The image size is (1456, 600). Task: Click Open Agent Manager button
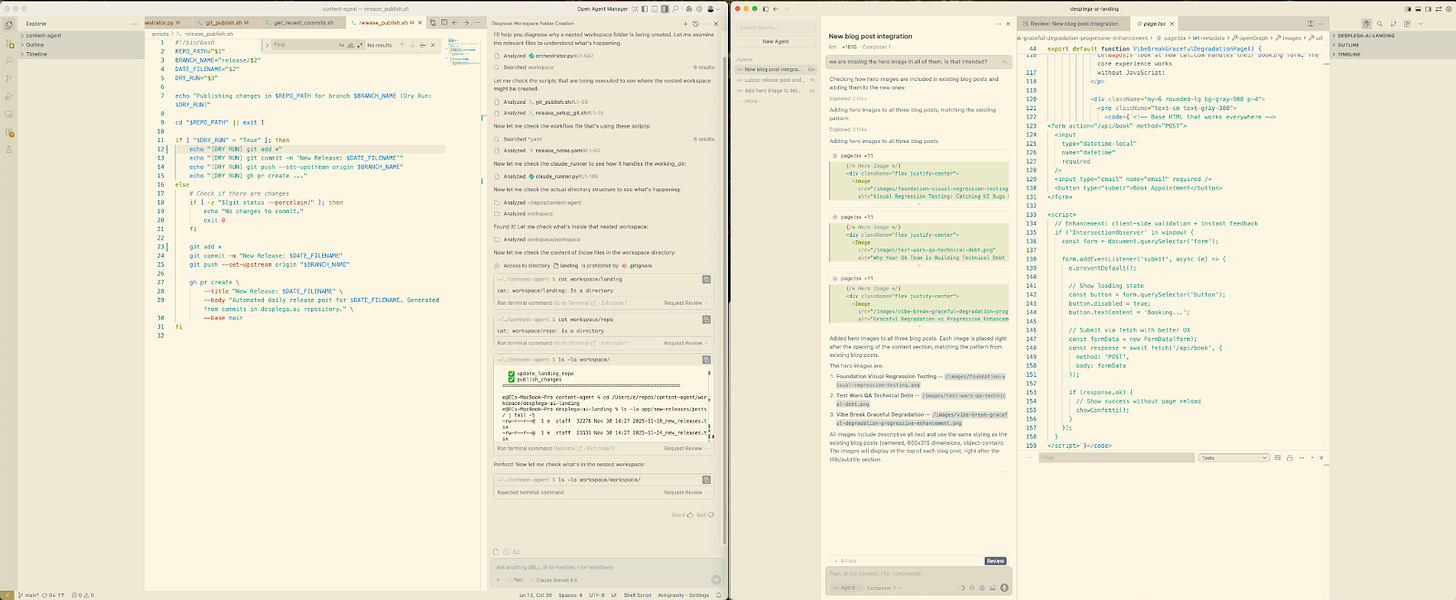[x=601, y=9]
